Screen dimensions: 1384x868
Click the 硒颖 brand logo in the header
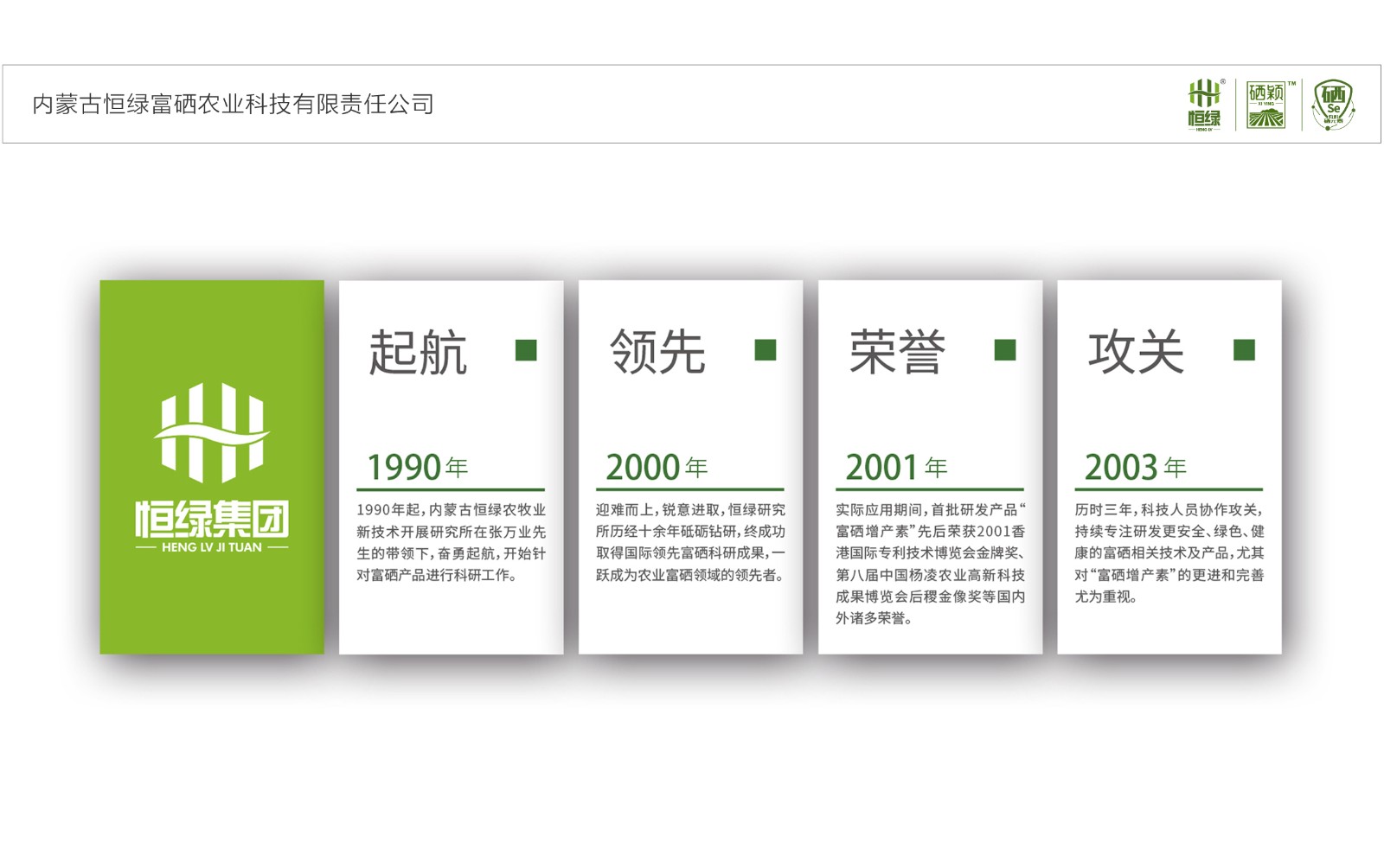tap(1267, 105)
